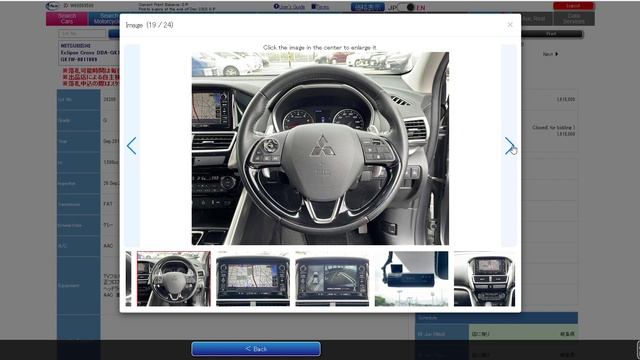Show the next image with the right arrow
This screenshot has height=360, width=640.
(509, 145)
